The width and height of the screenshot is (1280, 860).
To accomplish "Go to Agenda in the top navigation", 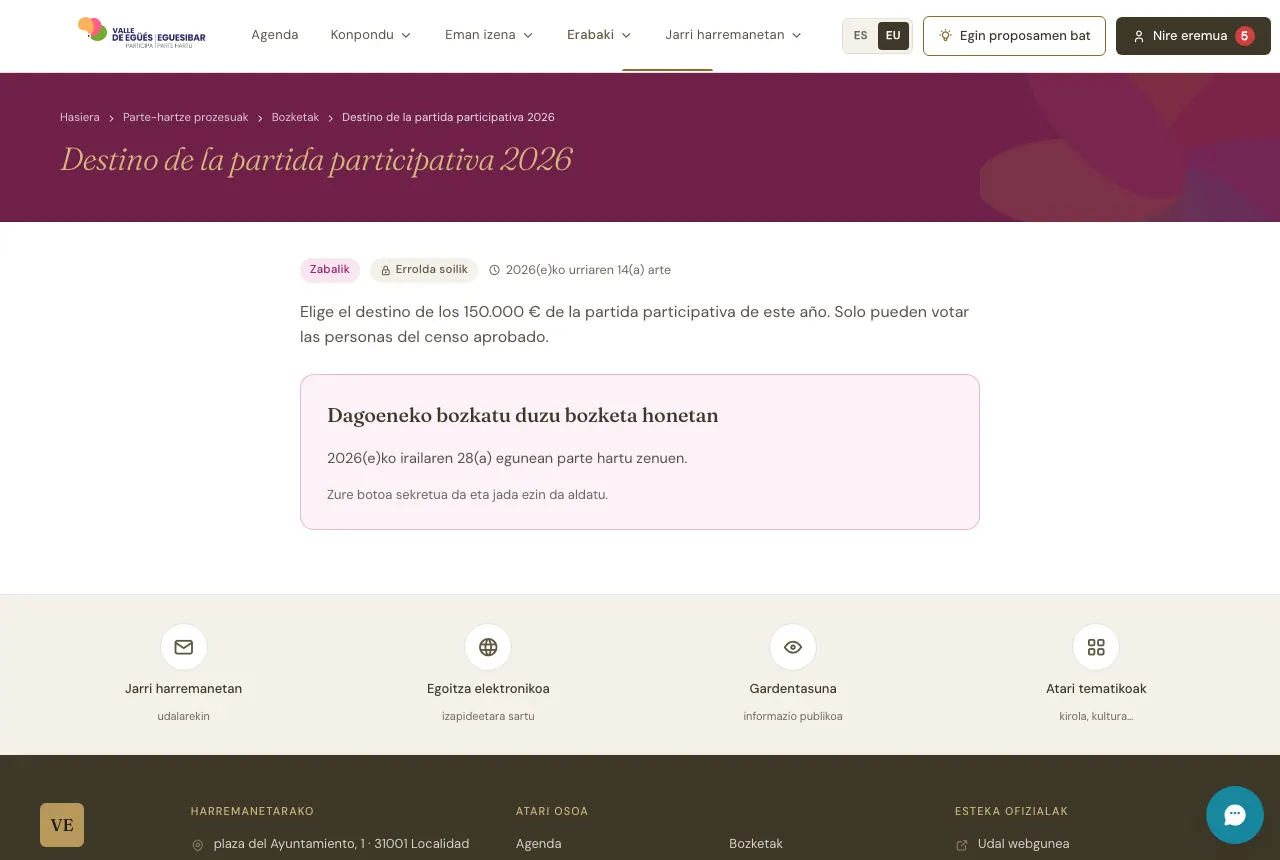I will point(275,35).
